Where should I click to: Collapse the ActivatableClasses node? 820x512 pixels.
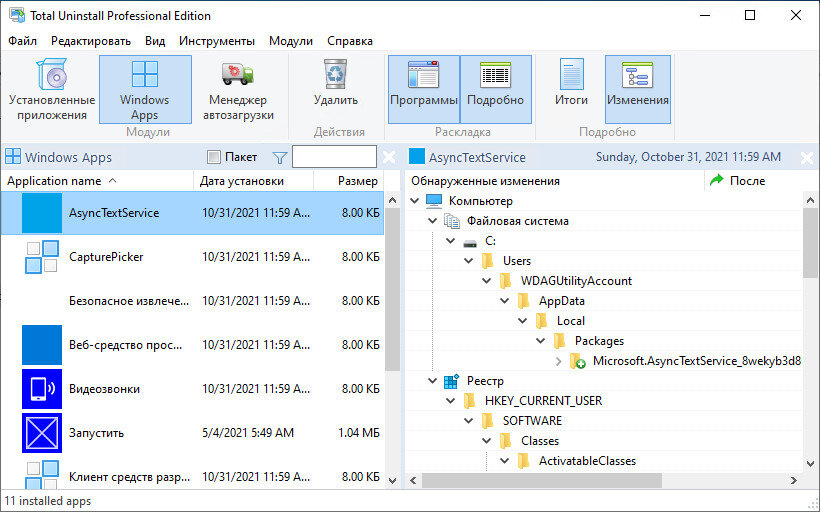[505, 461]
